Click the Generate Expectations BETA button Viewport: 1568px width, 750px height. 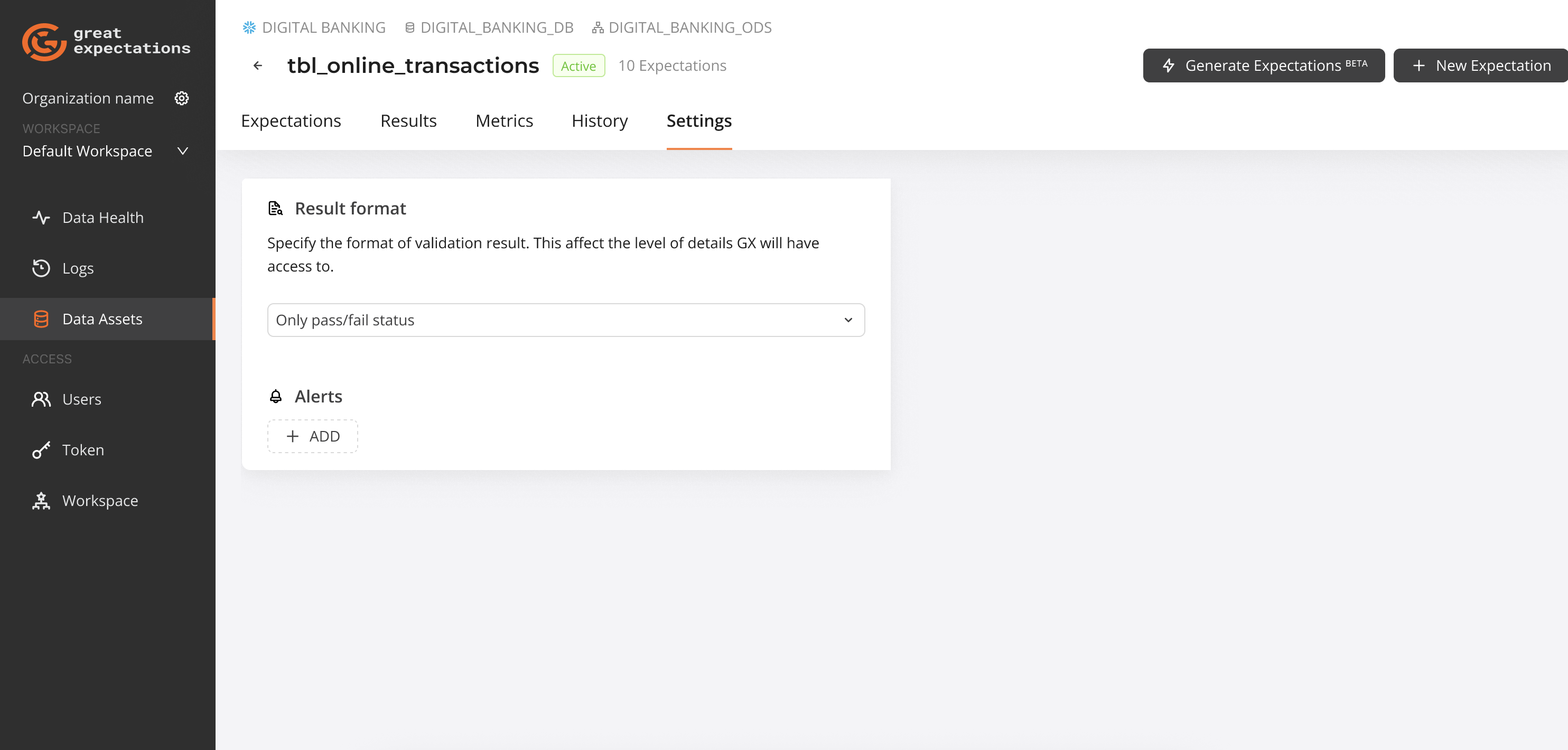pyautogui.click(x=1263, y=65)
